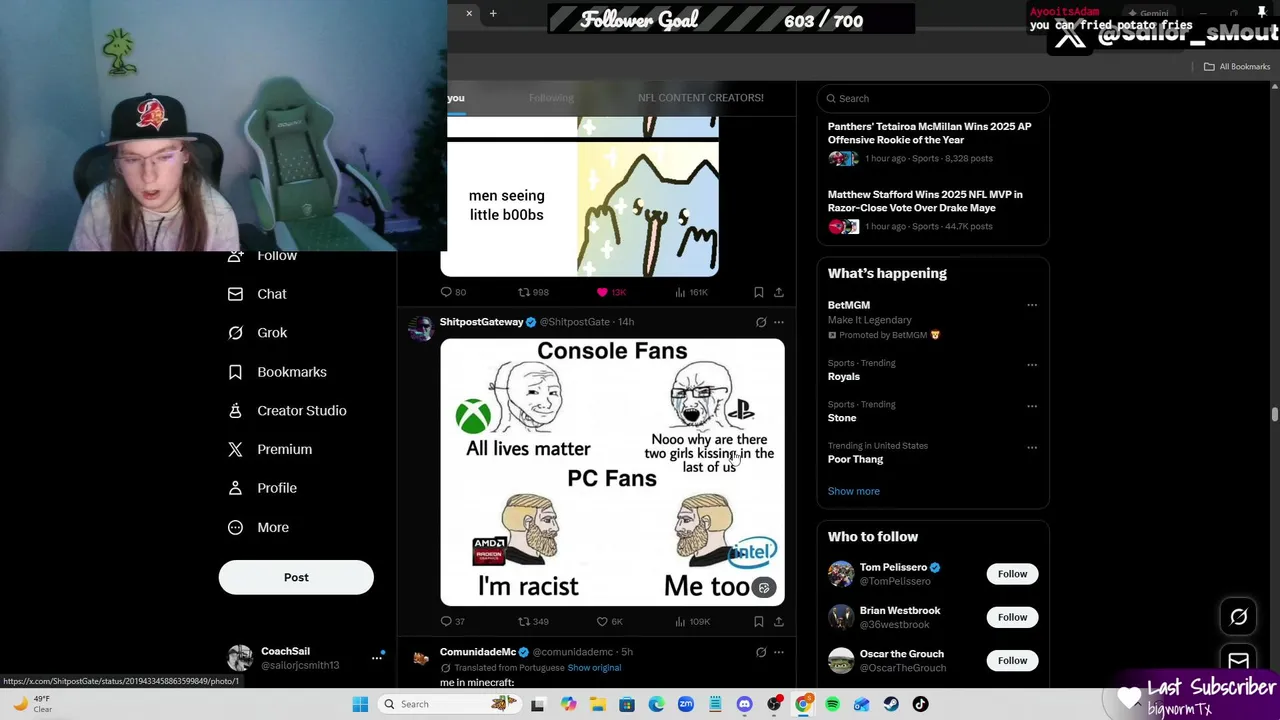The width and height of the screenshot is (1280, 720).
Task: Open ShitpostGateway profile name link
Action: 481,322
